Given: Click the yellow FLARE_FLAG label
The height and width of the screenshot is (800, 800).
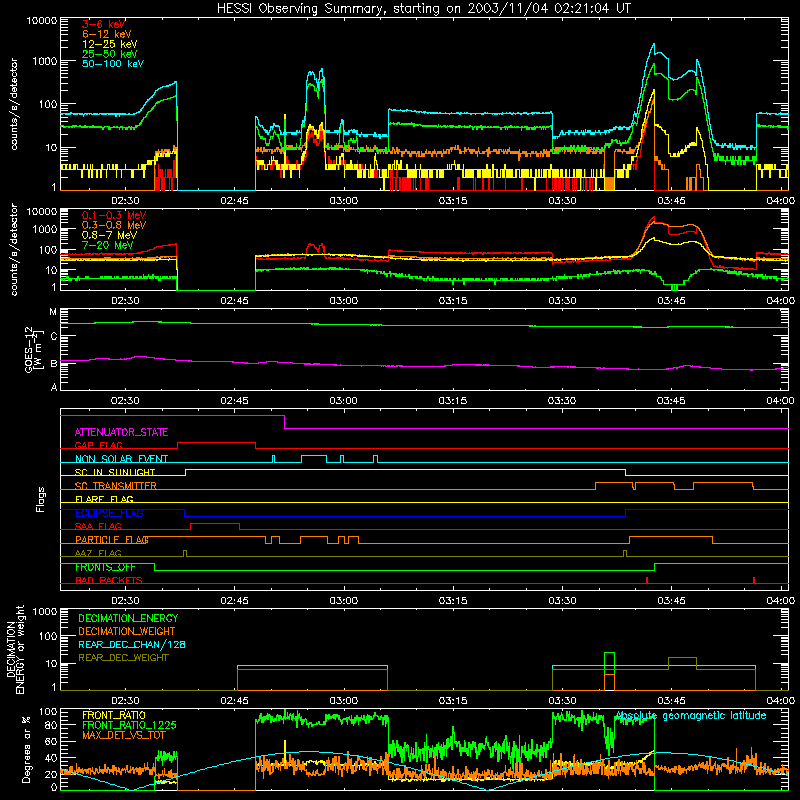Looking at the screenshot, I should (x=104, y=499).
